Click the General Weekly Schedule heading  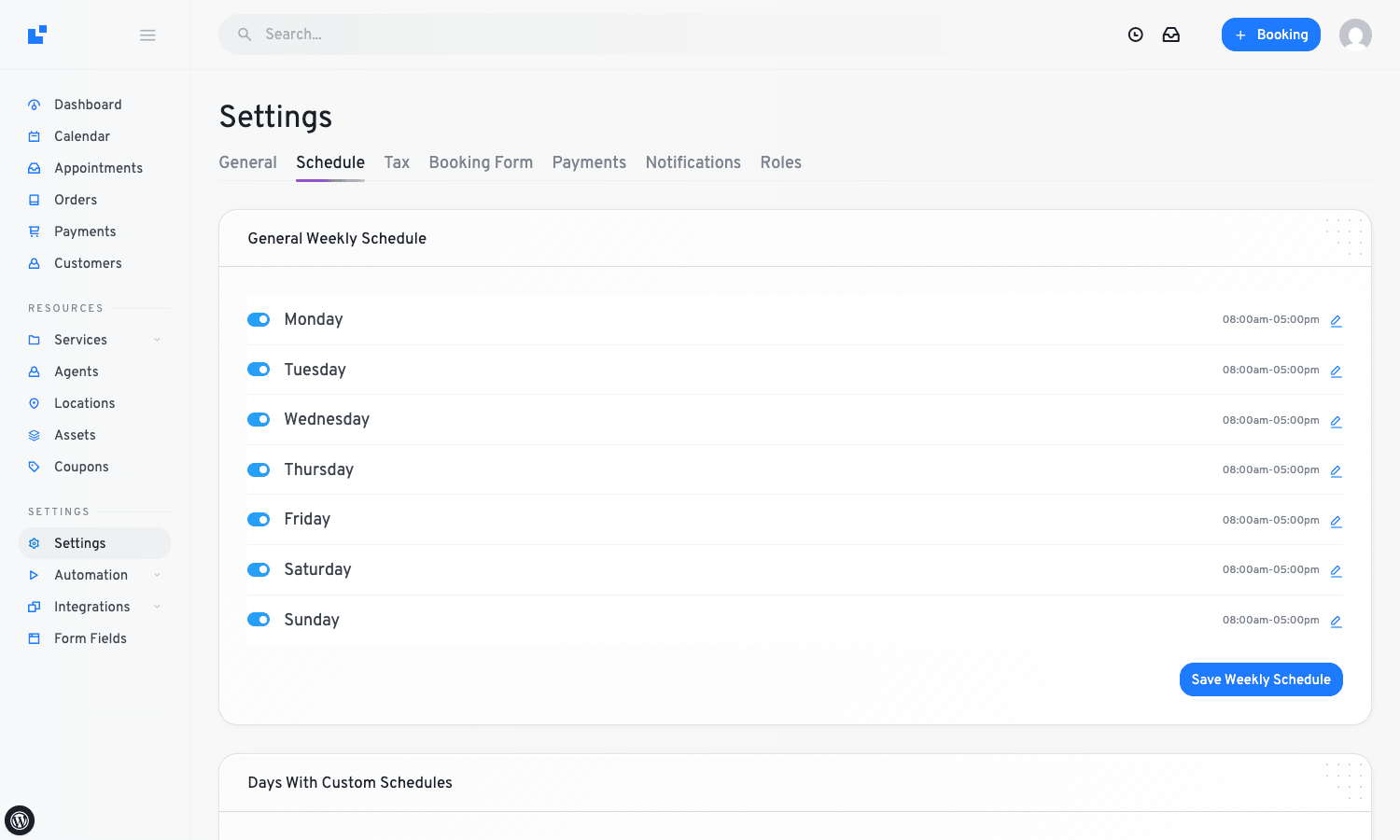[337, 238]
